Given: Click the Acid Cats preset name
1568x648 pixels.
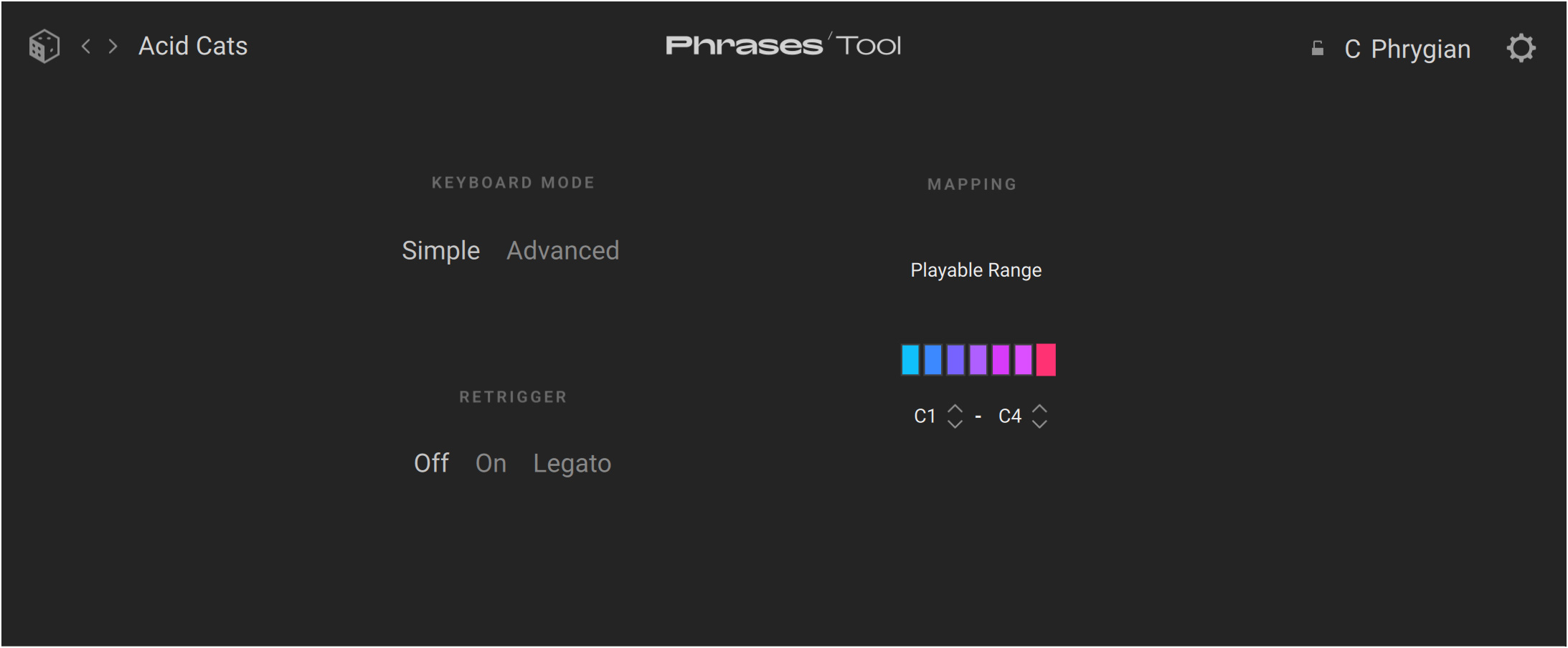Looking at the screenshot, I should pos(193,47).
